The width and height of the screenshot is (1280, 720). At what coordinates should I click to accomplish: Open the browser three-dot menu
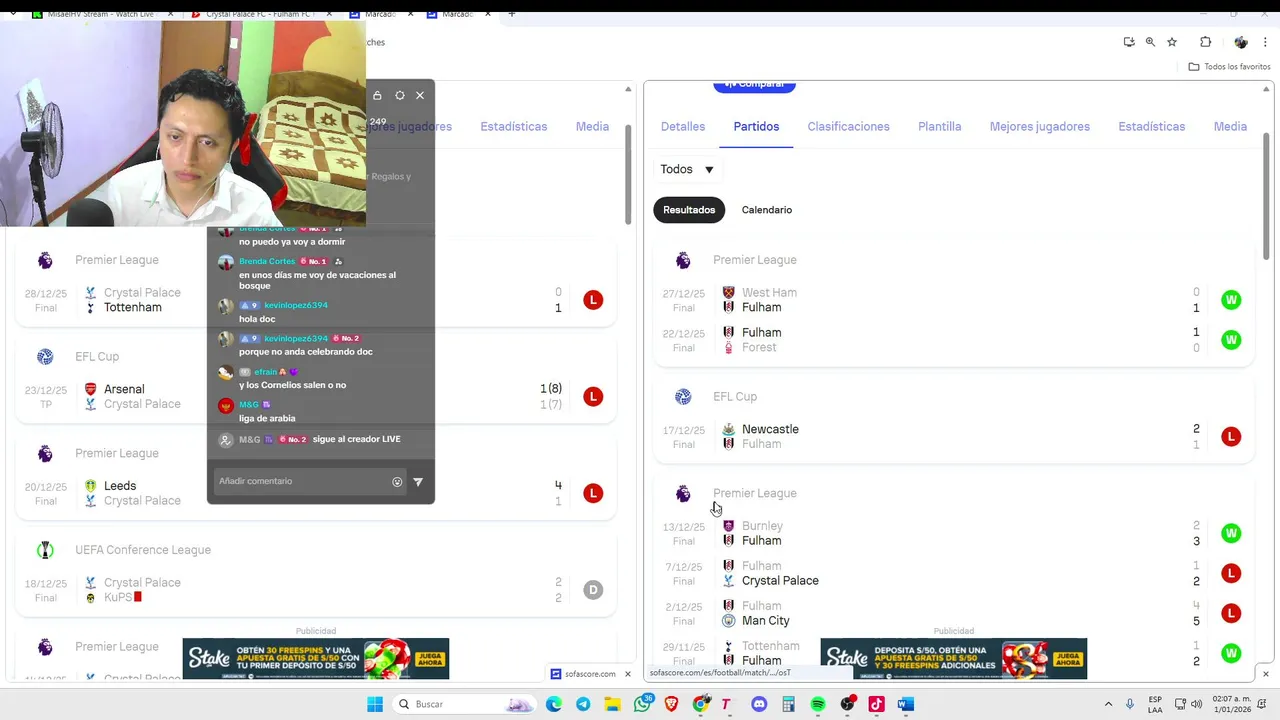coord(1264,42)
